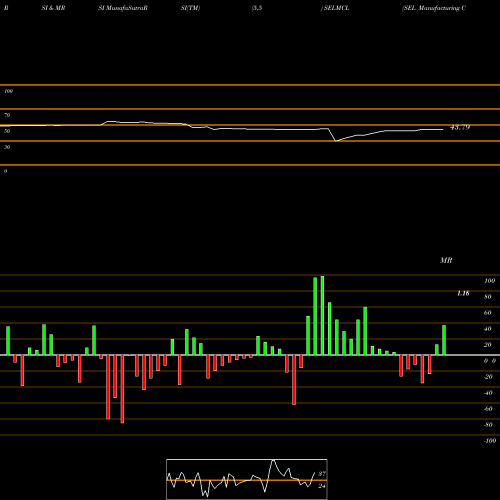Click the 1.16 value beneath MR label
Viewport: 500px width, 500px height.
(x=463, y=293)
